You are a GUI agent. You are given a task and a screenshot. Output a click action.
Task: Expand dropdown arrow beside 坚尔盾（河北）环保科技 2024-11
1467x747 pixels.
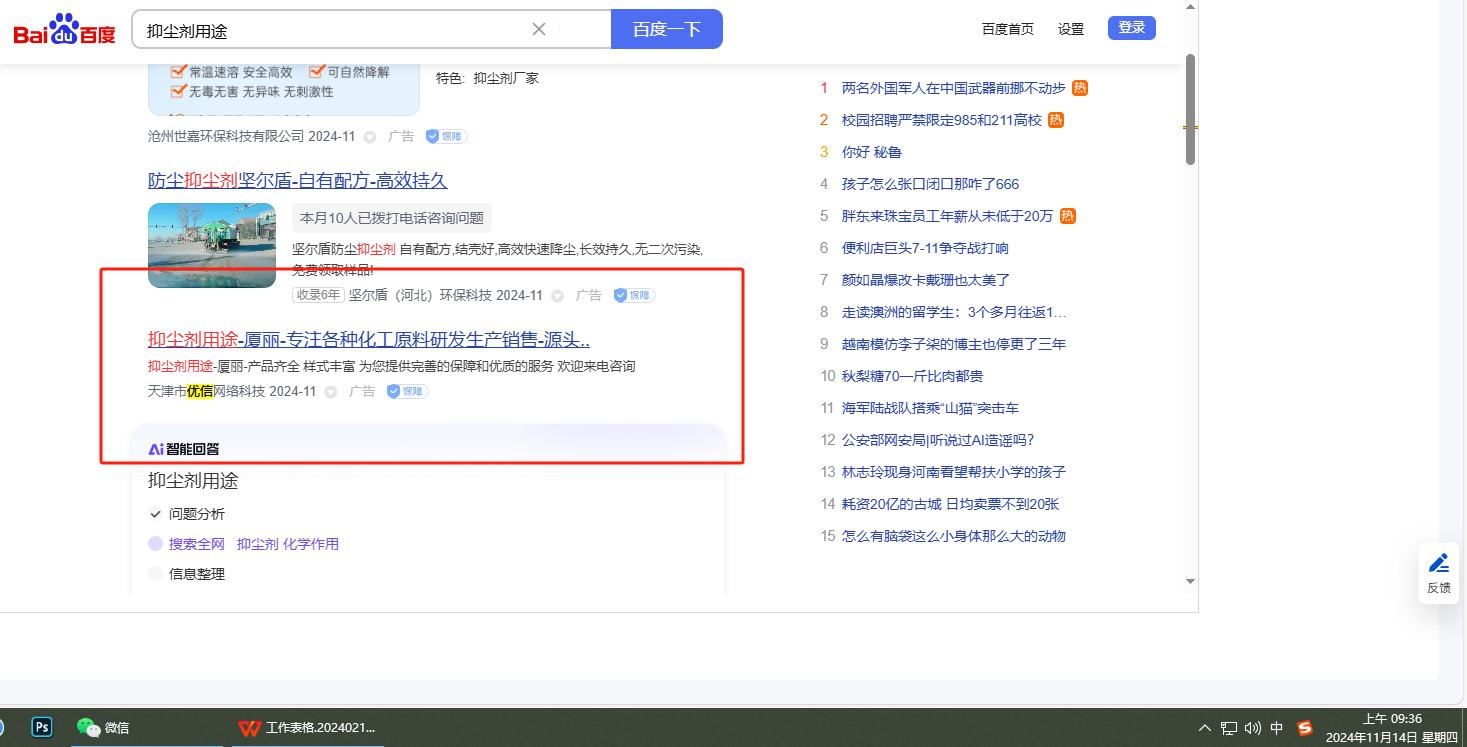558,296
